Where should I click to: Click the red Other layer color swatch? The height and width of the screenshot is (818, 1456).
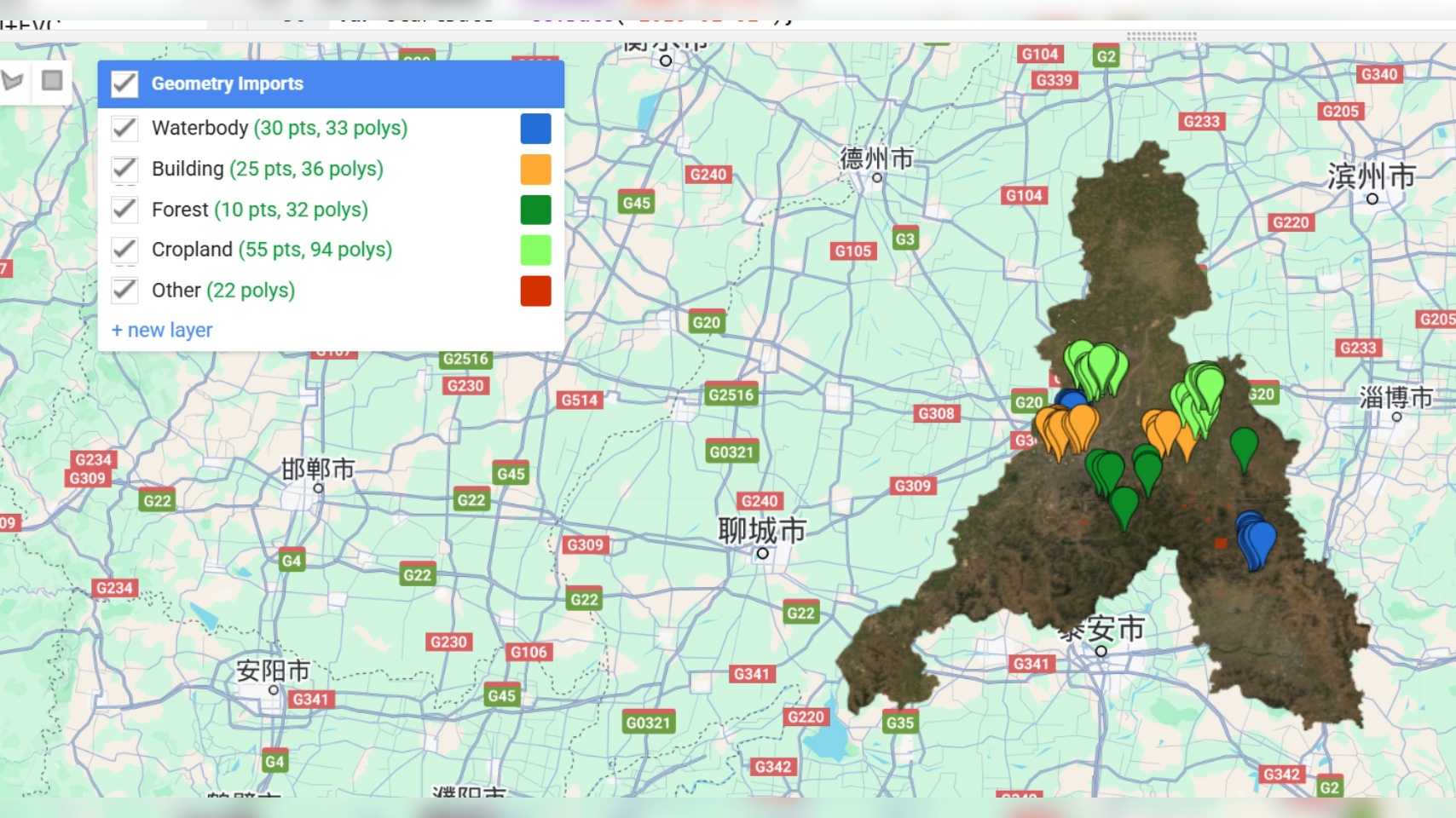(x=535, y=291)
